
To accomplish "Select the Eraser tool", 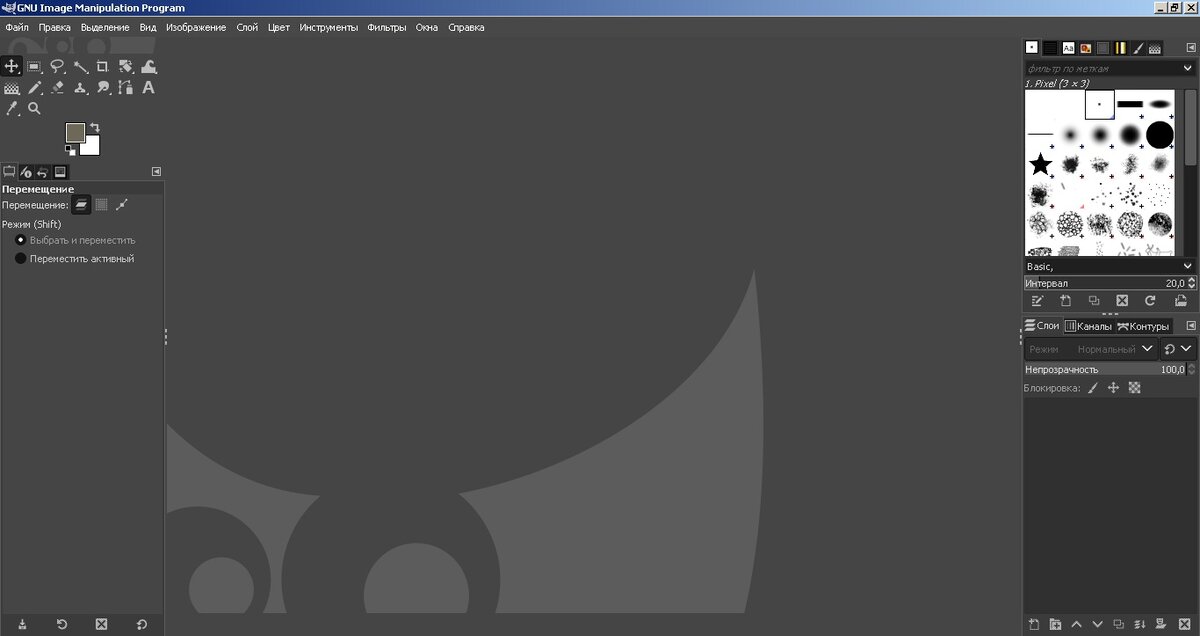I will [x=58, y=88].
